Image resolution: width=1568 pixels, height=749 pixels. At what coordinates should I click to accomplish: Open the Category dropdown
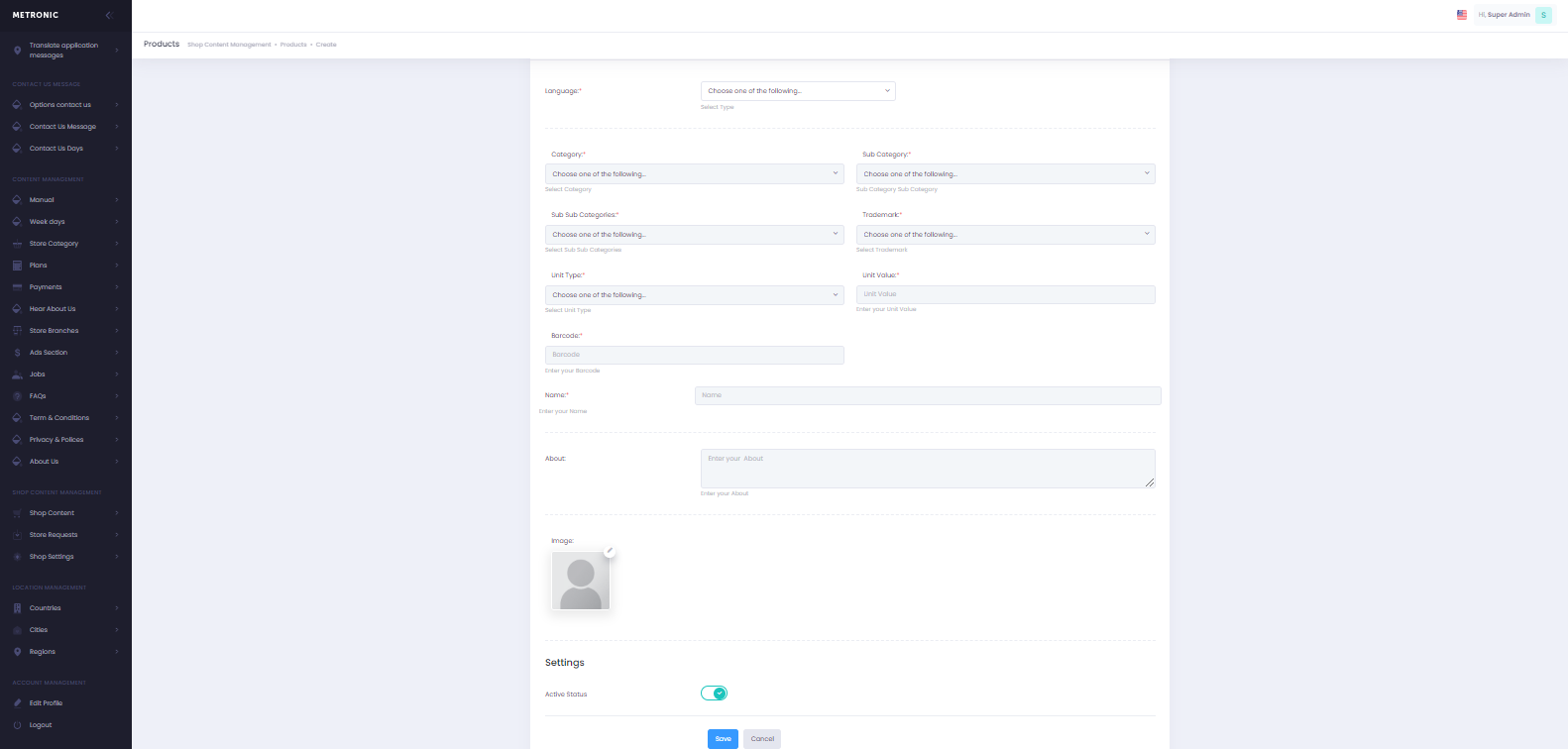[x=694, y=174]
